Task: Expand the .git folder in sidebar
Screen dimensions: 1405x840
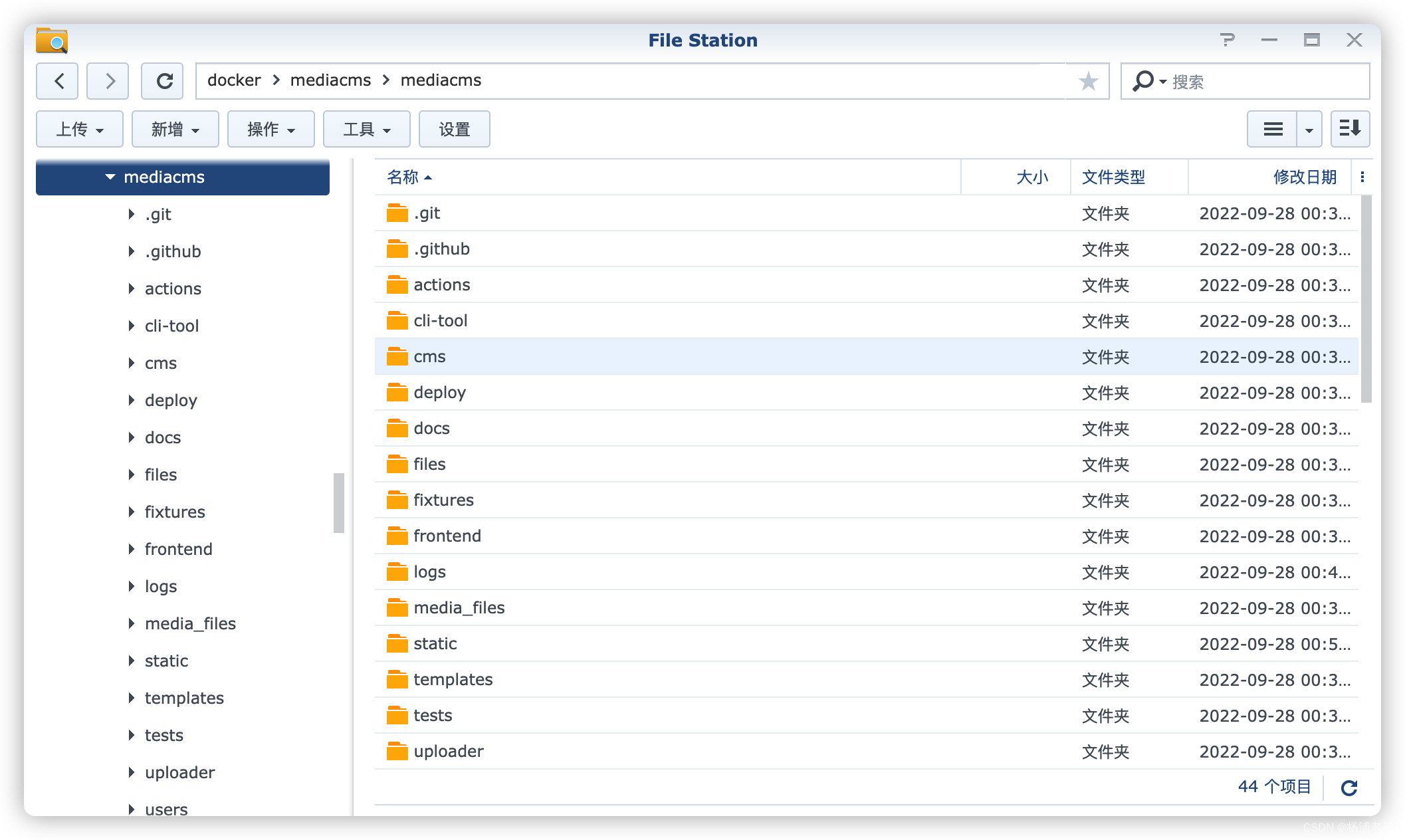Action: click(x=131, y=214)
